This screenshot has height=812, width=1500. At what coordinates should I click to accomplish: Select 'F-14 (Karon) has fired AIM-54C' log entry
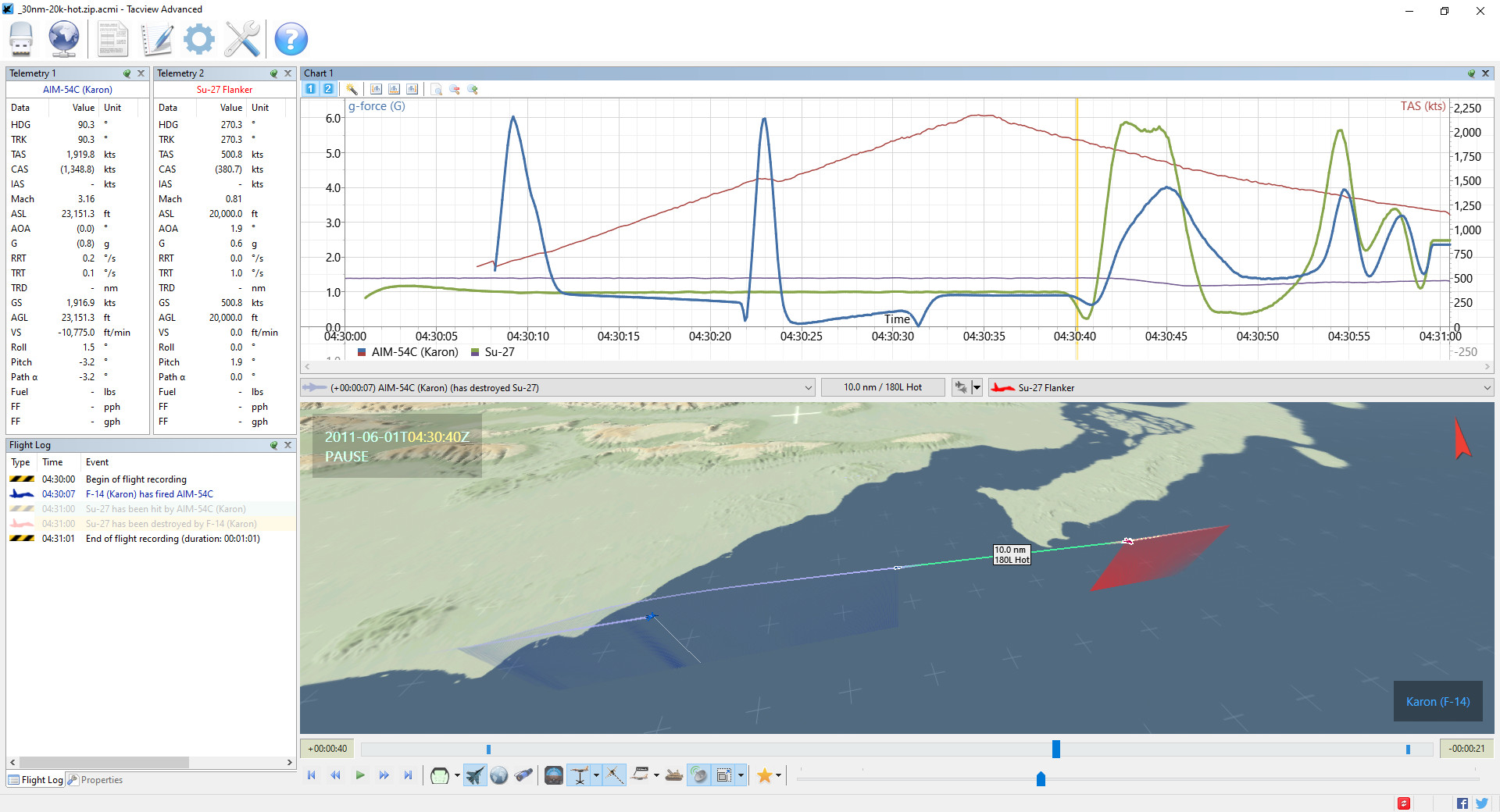(x=148, y=494)
